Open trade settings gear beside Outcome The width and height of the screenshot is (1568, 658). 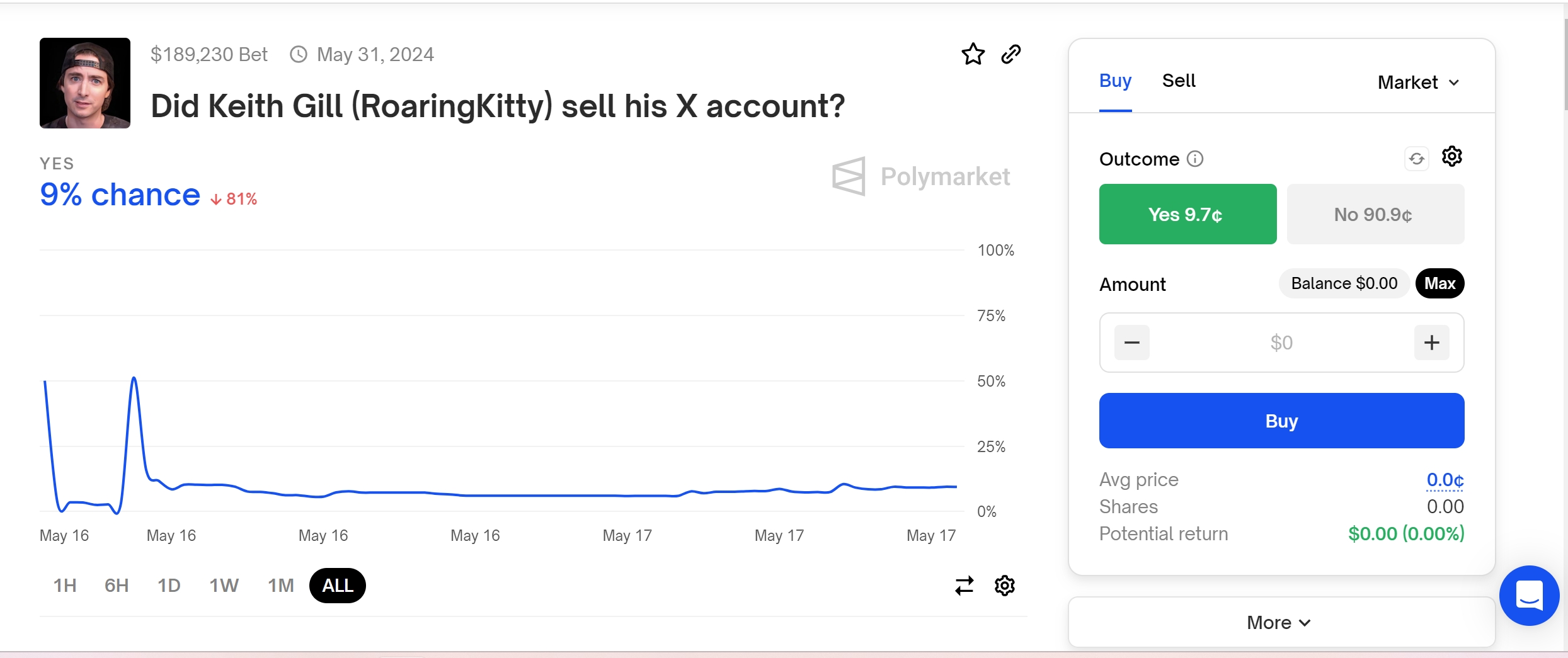[x=1452, y=156]
